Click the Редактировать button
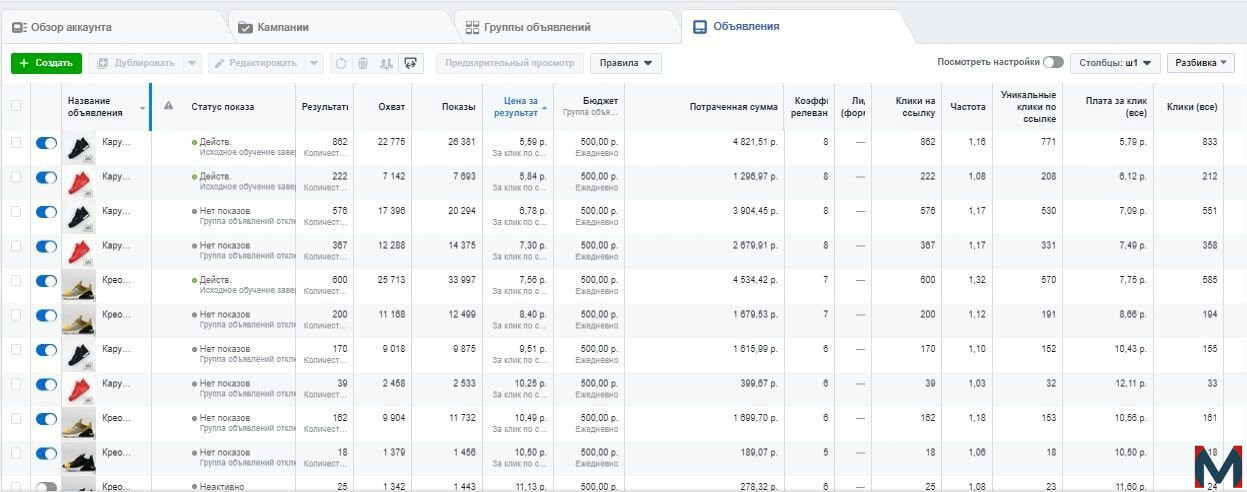The image size is (1247, 492). point(256,63)
